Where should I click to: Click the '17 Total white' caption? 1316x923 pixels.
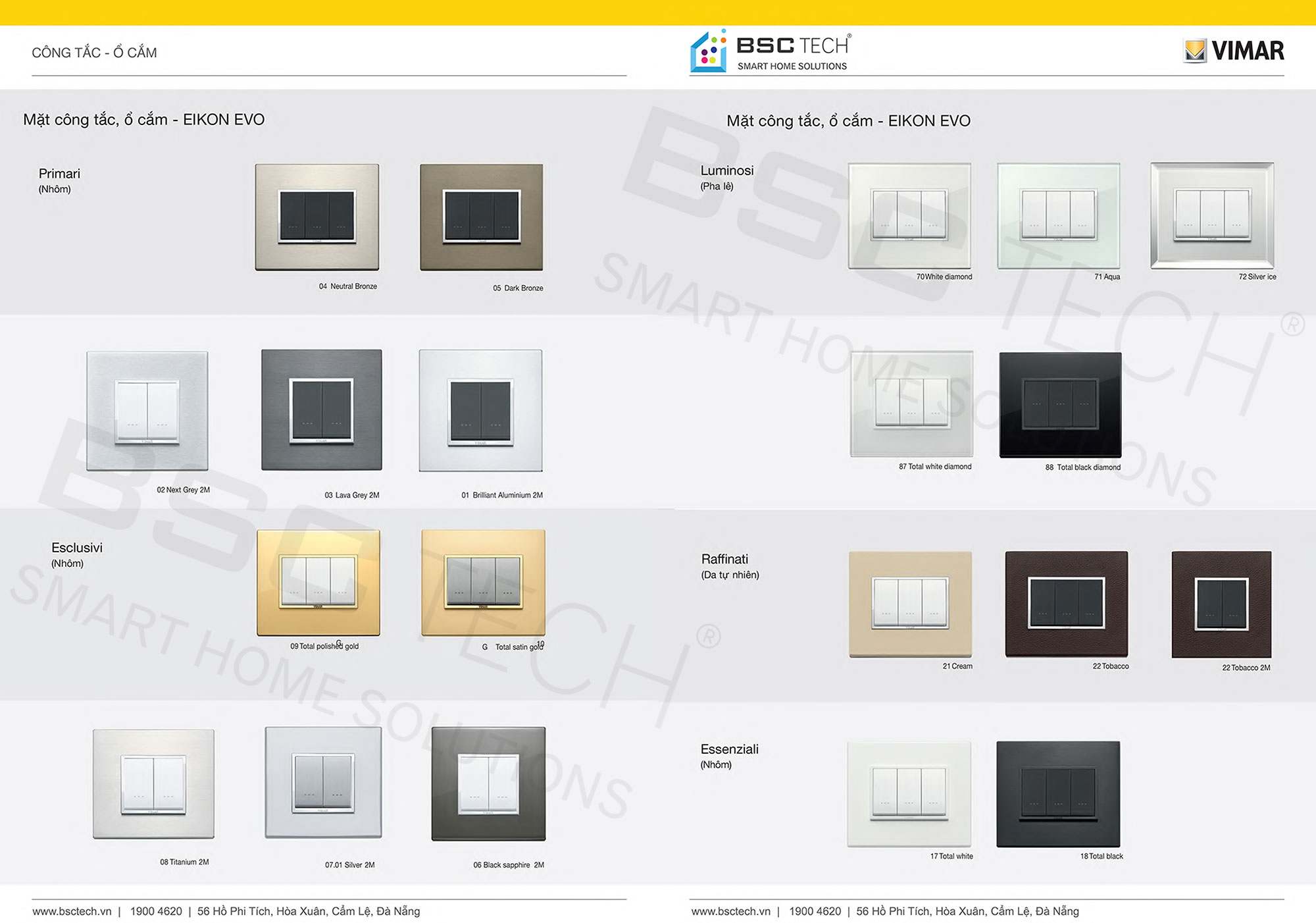coord(951,857)
